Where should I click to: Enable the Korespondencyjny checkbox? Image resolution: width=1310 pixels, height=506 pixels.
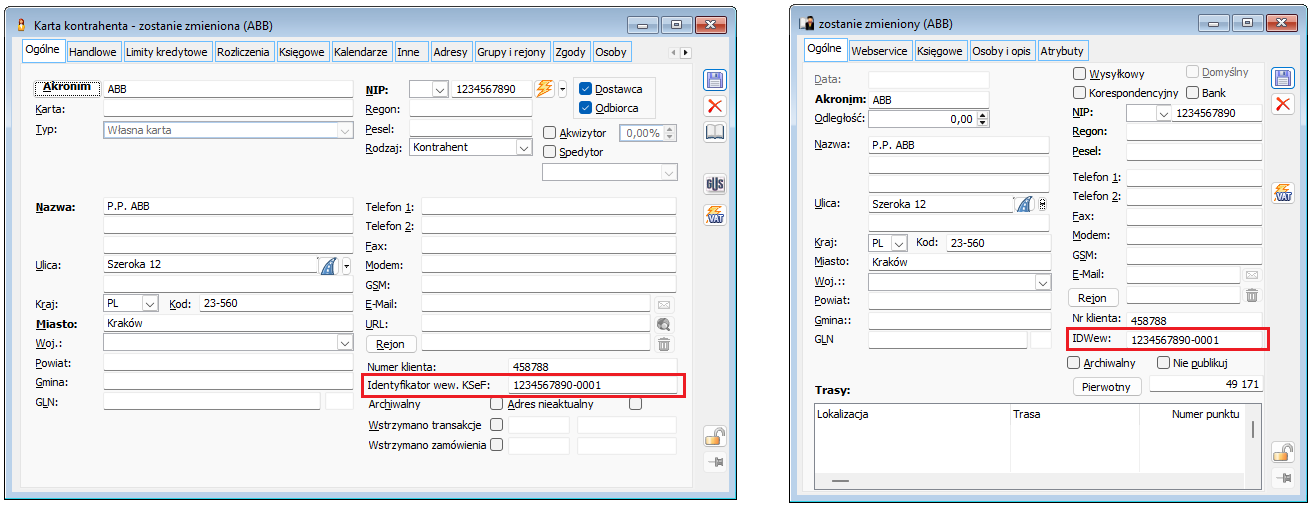coord(1079,92)
